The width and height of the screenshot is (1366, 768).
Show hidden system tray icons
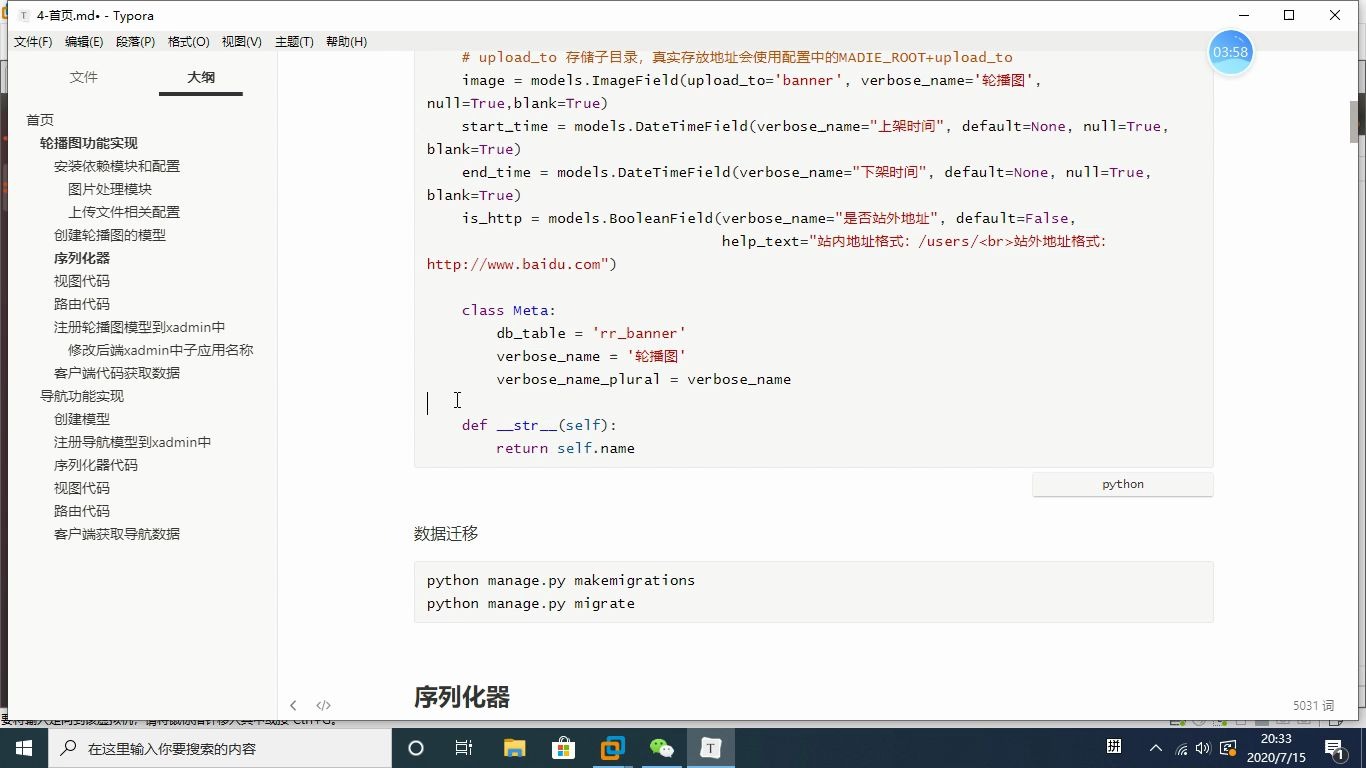[1156, 748]
